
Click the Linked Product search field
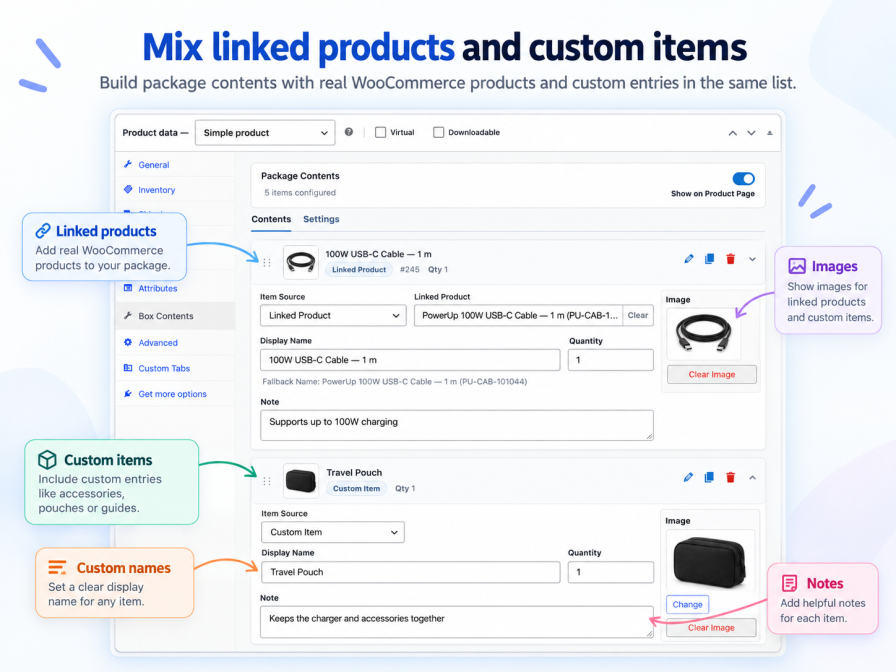coord(518,315)
